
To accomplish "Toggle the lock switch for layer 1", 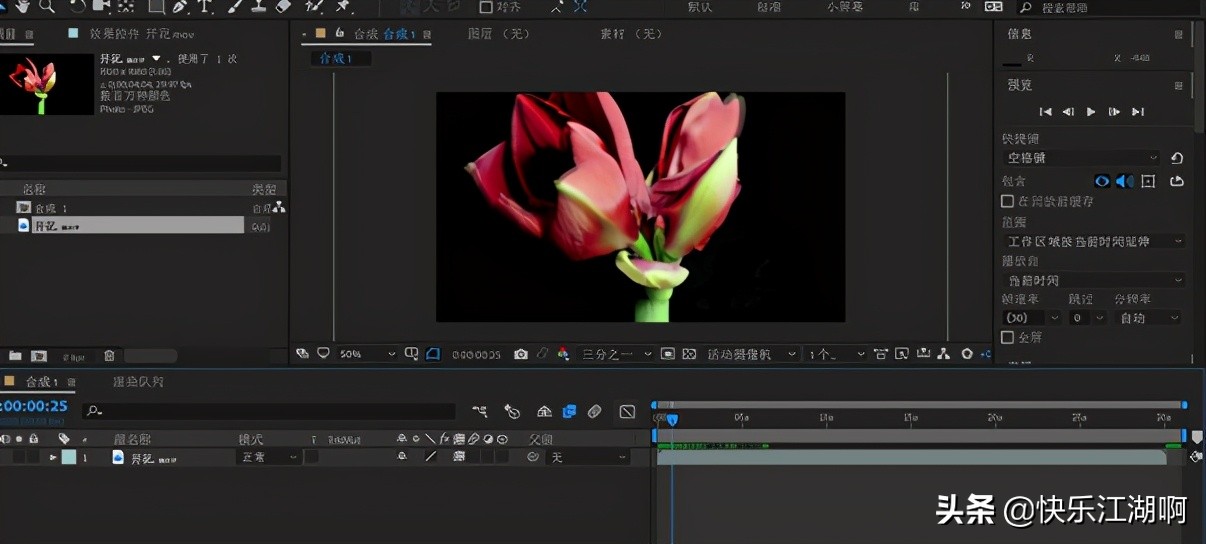I will 33,457.
